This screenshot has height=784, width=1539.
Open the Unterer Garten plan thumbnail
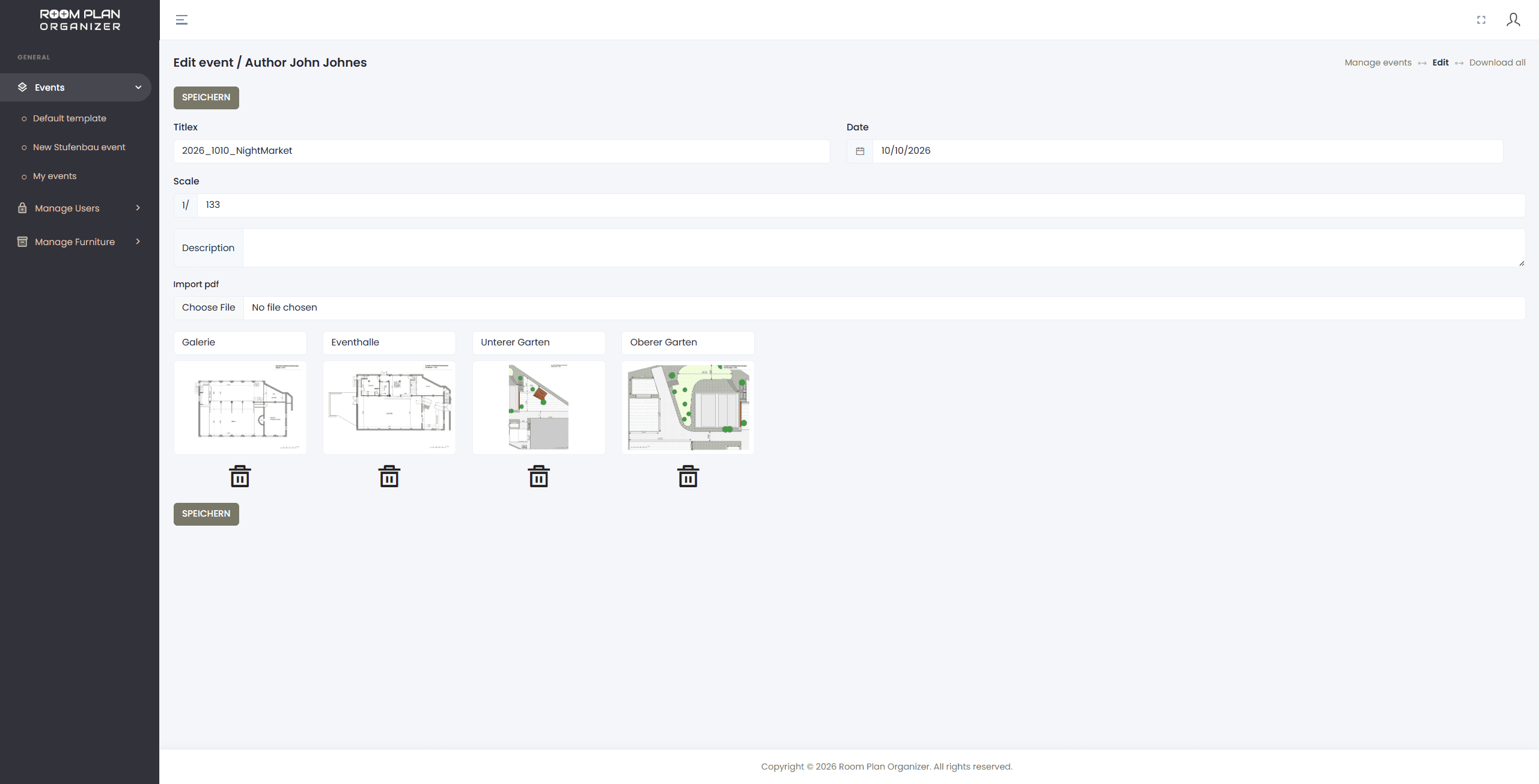pos(539,407)
